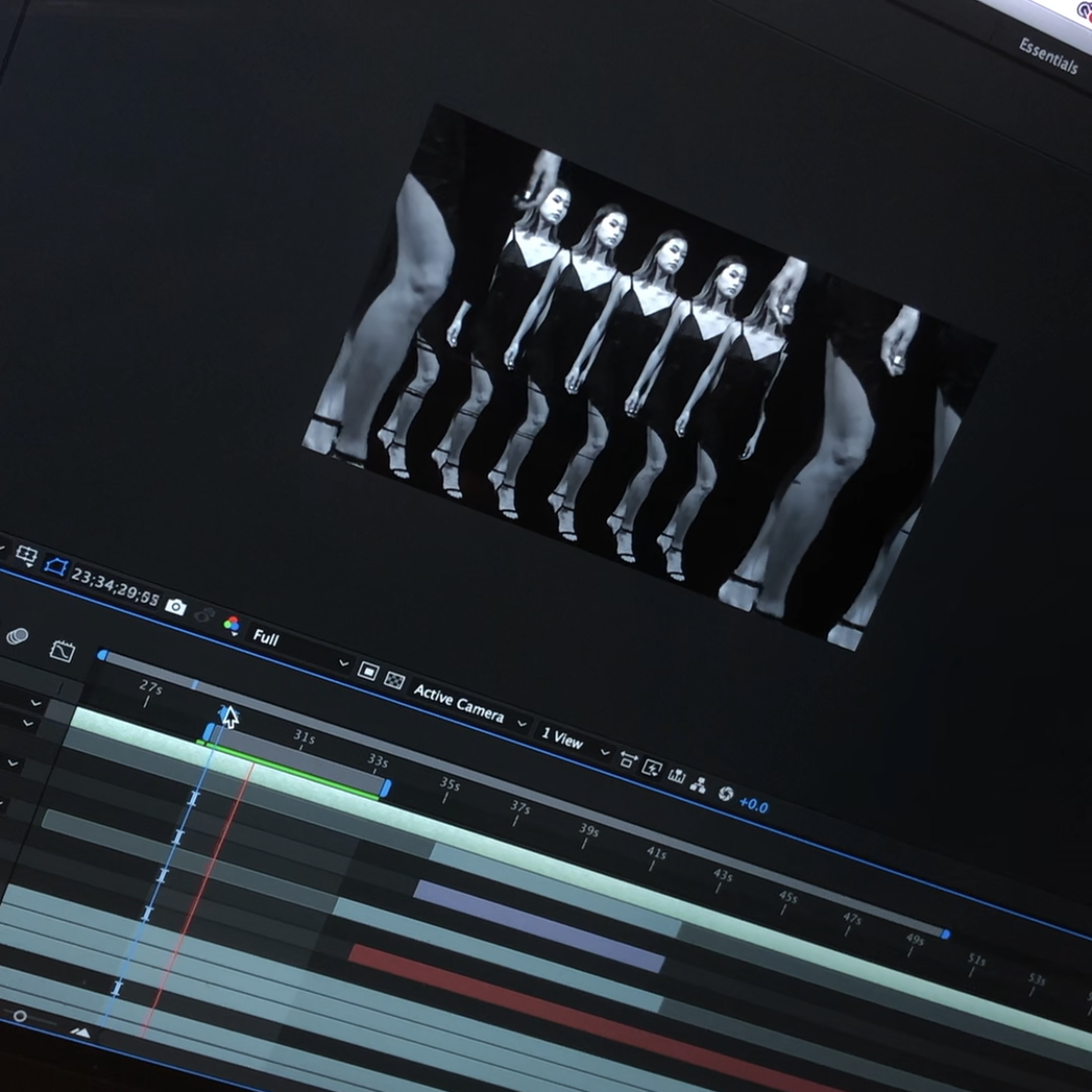Click the work area end handle near 33s
The height and width of the screenshot is (1092, 1092).
coord(385,787)
